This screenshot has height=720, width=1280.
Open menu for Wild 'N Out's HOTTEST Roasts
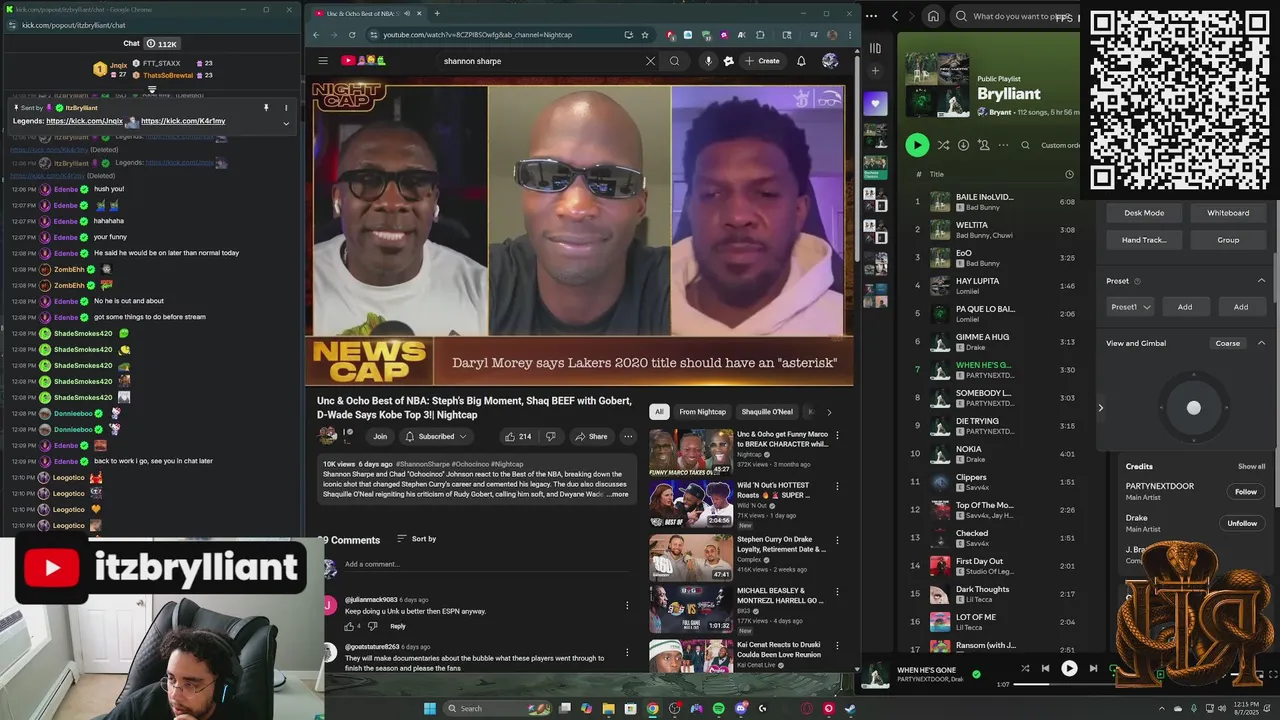point(837,486)
